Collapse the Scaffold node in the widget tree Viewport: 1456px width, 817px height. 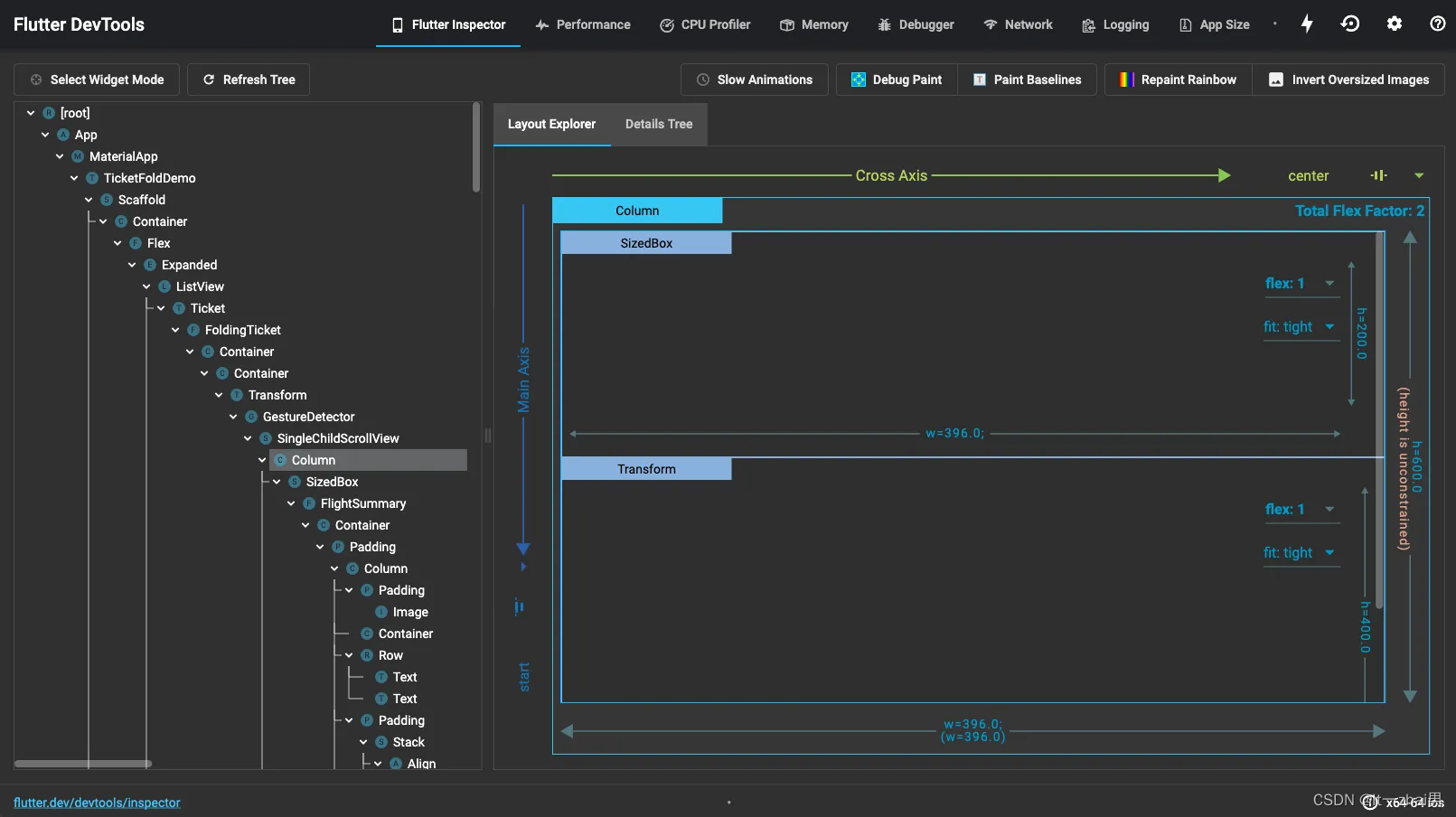pyautogui.click(x=89, y=200)
